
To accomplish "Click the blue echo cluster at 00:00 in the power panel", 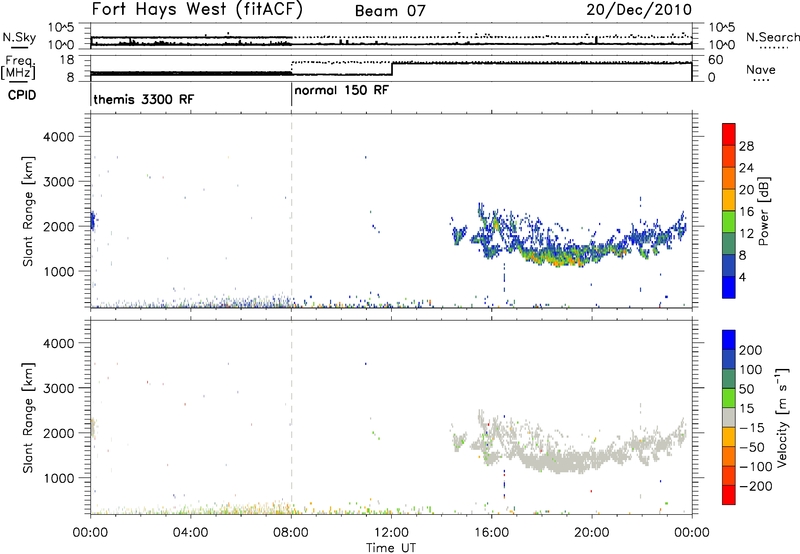I will (93, 221).
